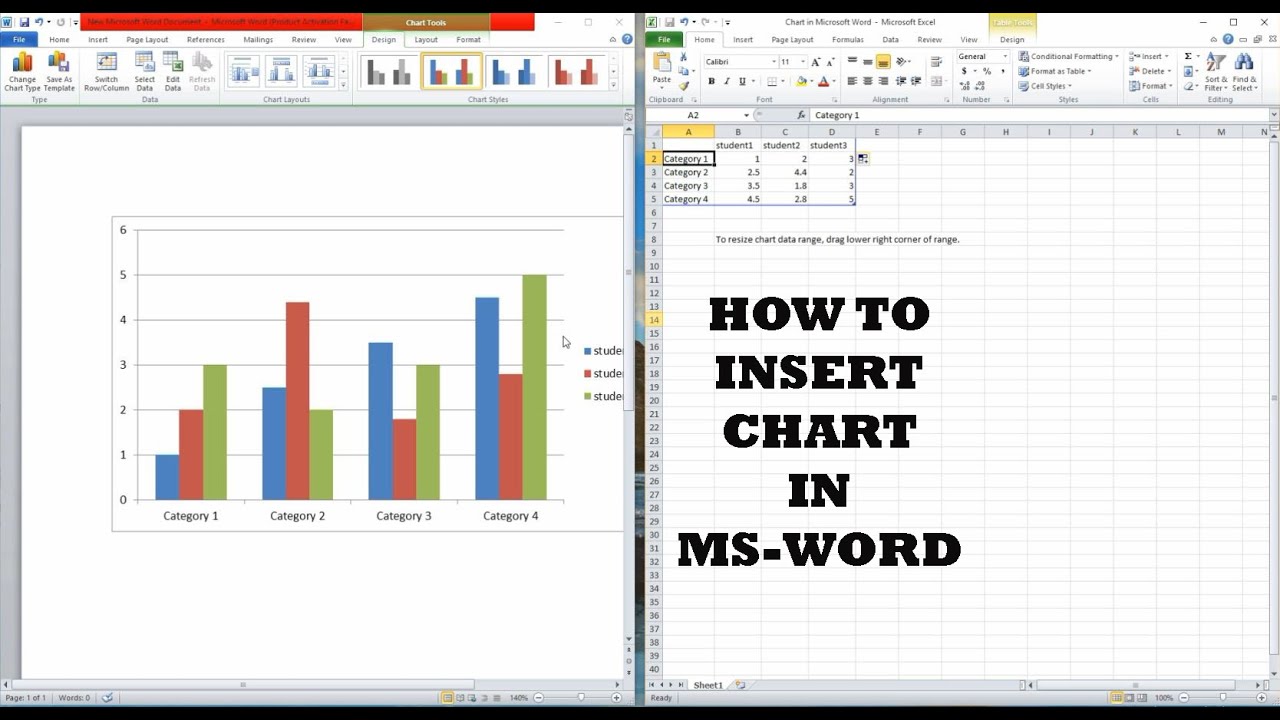This screenshot has width=1280, height=720.
Task: Switch to Word Insert tab
Action: click(98, 40)
